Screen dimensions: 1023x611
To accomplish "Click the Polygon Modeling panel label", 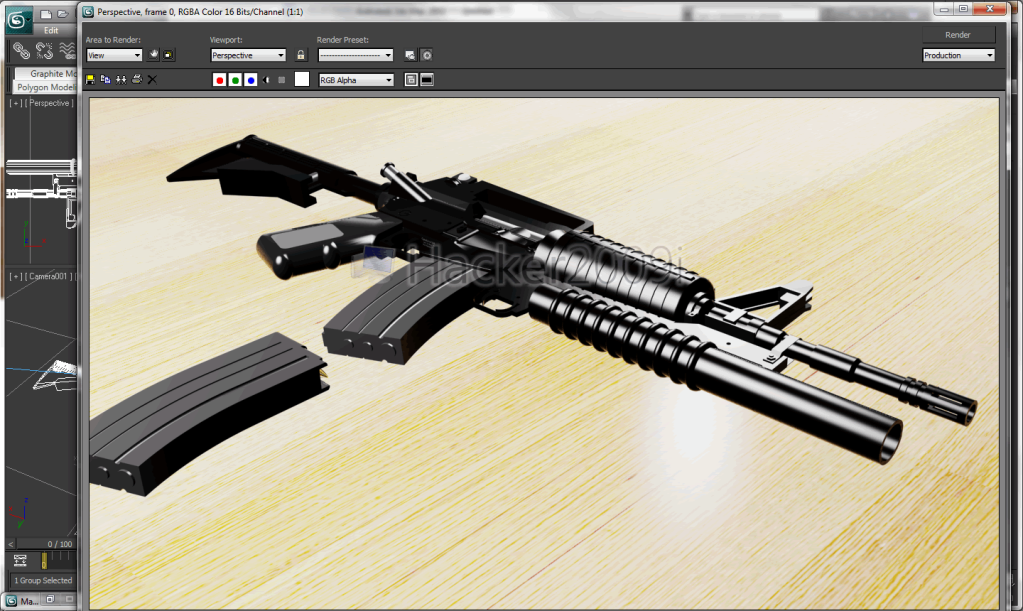I will (x=46, y=87).
